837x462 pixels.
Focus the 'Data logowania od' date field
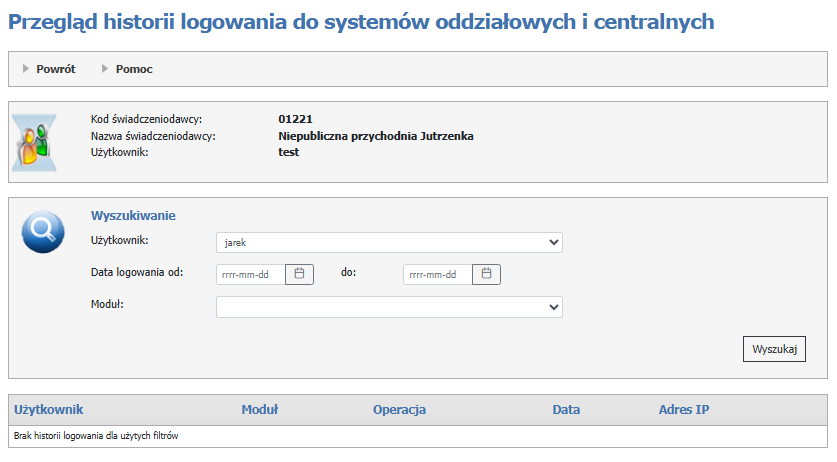[x=250, y=273]
